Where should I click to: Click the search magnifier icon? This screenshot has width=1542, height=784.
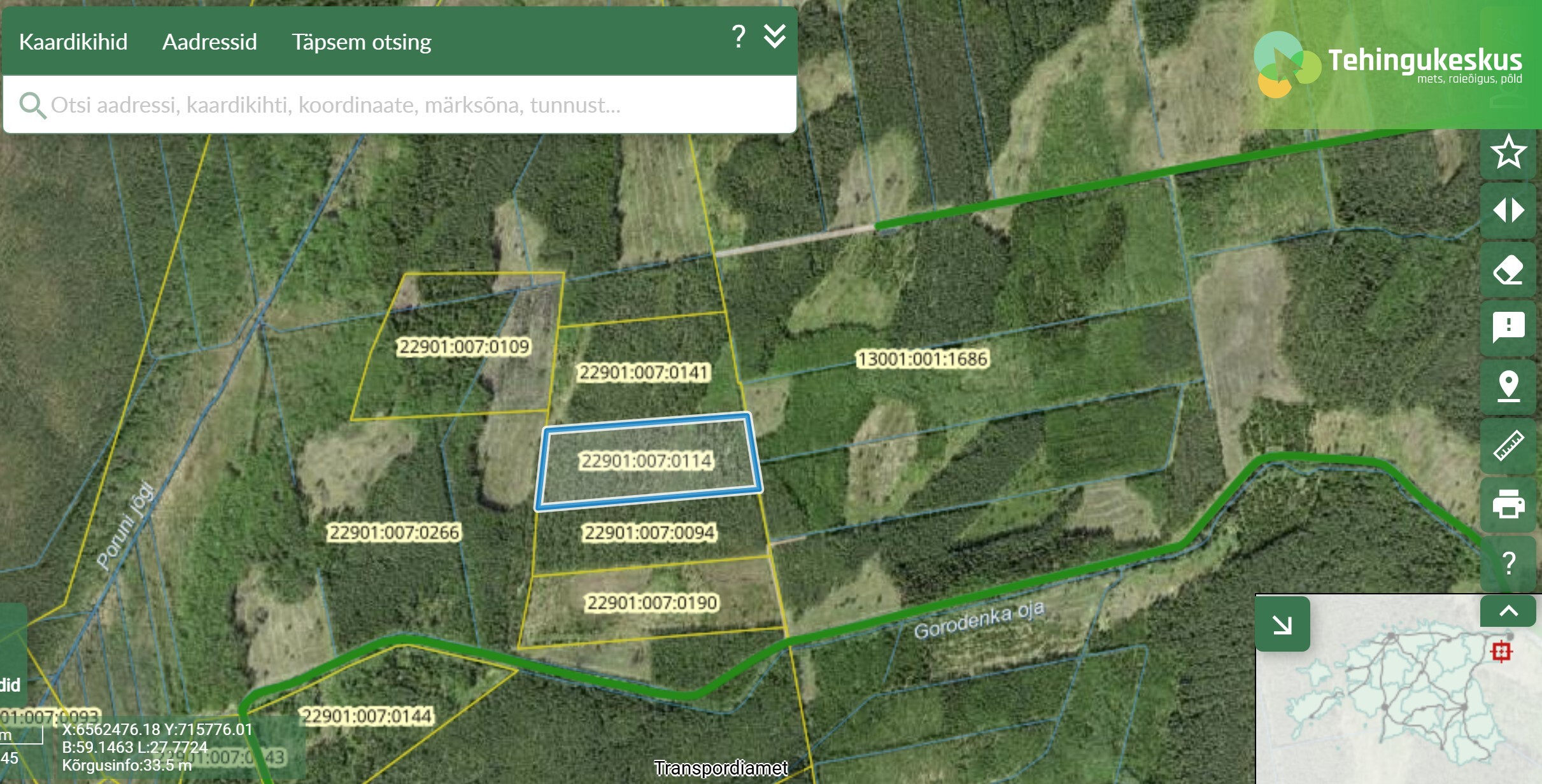[32, 105]
